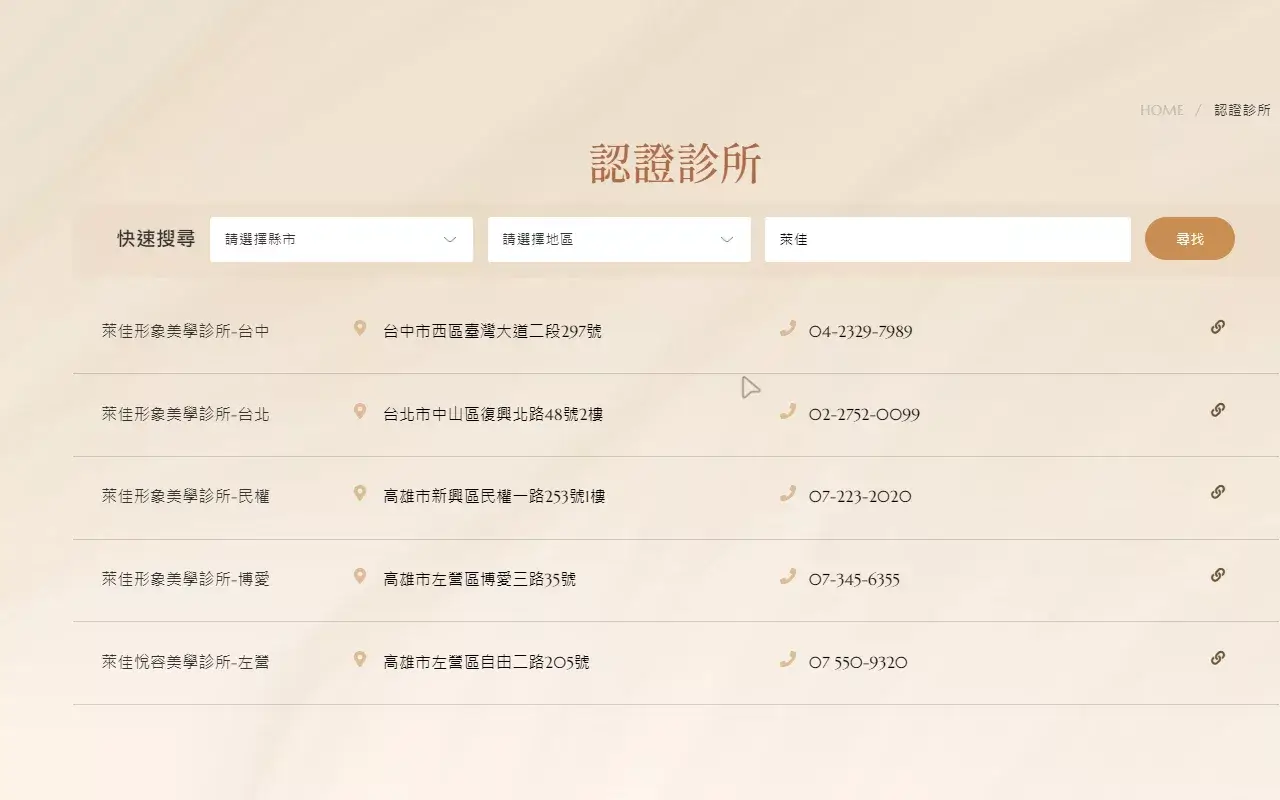
Task: Click map pin beside 高雄市左營區自由二路205號
Action: tap(360, 659)
